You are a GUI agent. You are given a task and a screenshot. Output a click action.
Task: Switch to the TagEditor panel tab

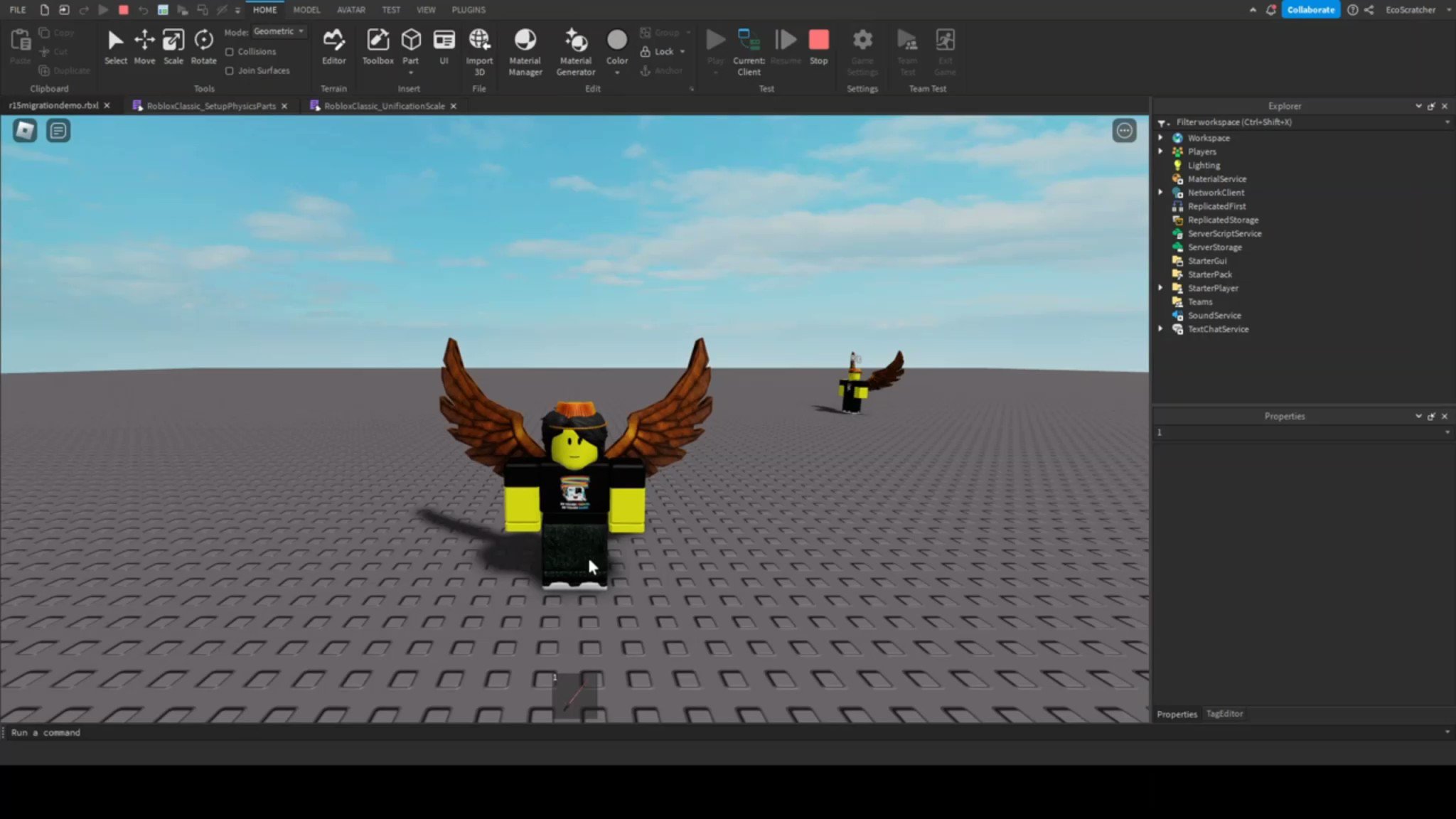1224,714
